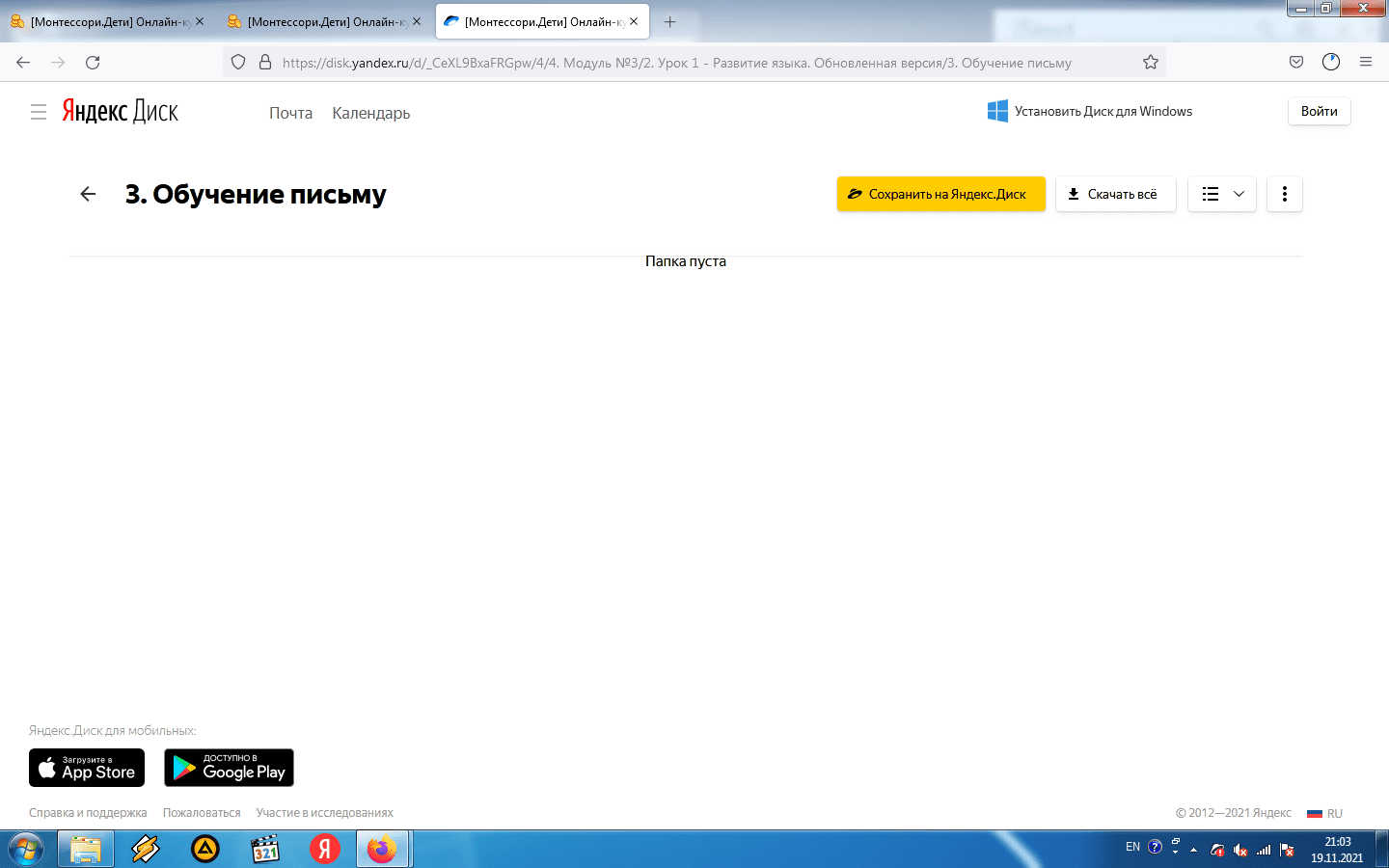Open the Календарь link in header

click(x=370, y=113)
